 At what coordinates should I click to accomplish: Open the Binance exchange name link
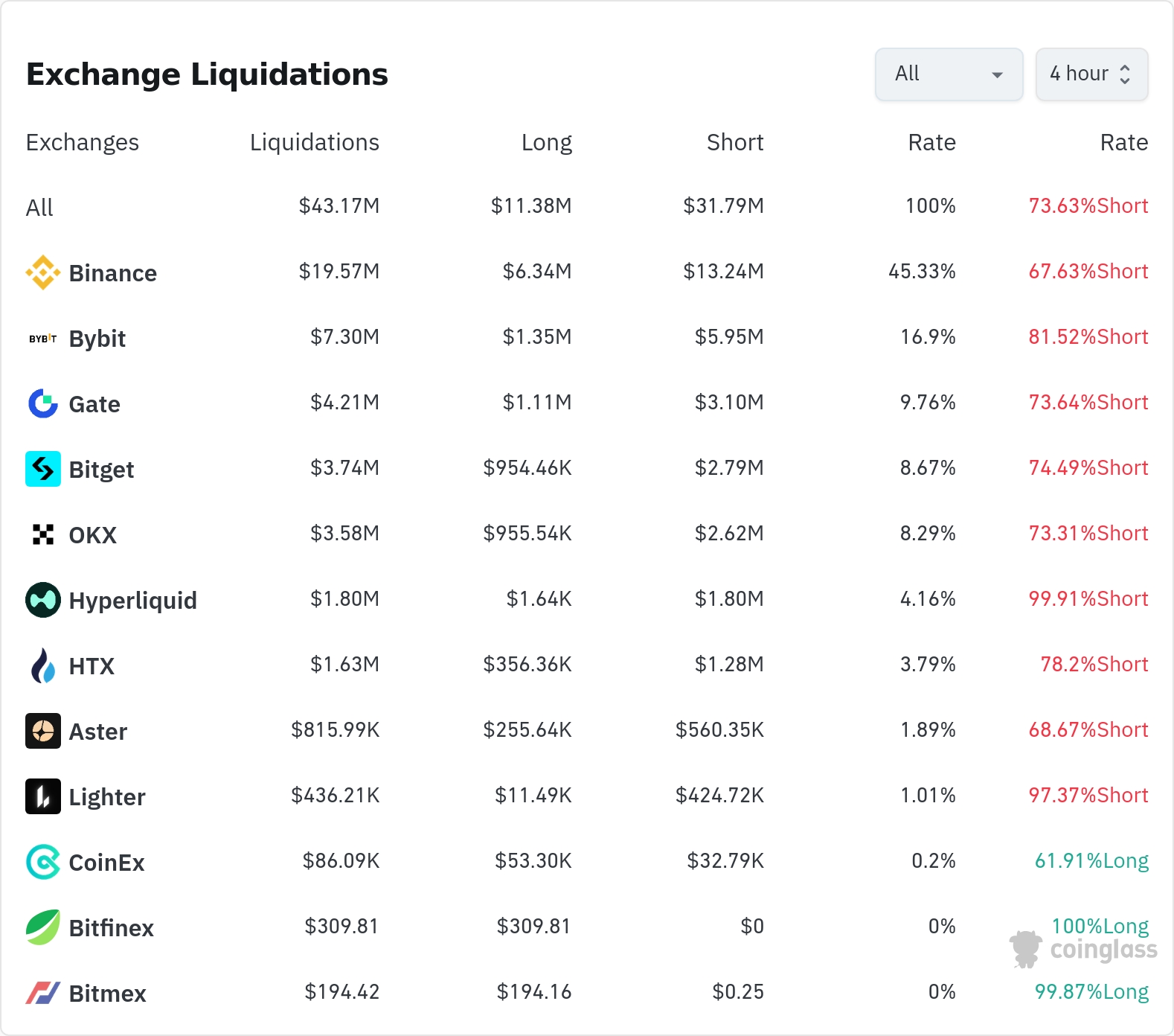pyautogui.click(x=112, y=273)
